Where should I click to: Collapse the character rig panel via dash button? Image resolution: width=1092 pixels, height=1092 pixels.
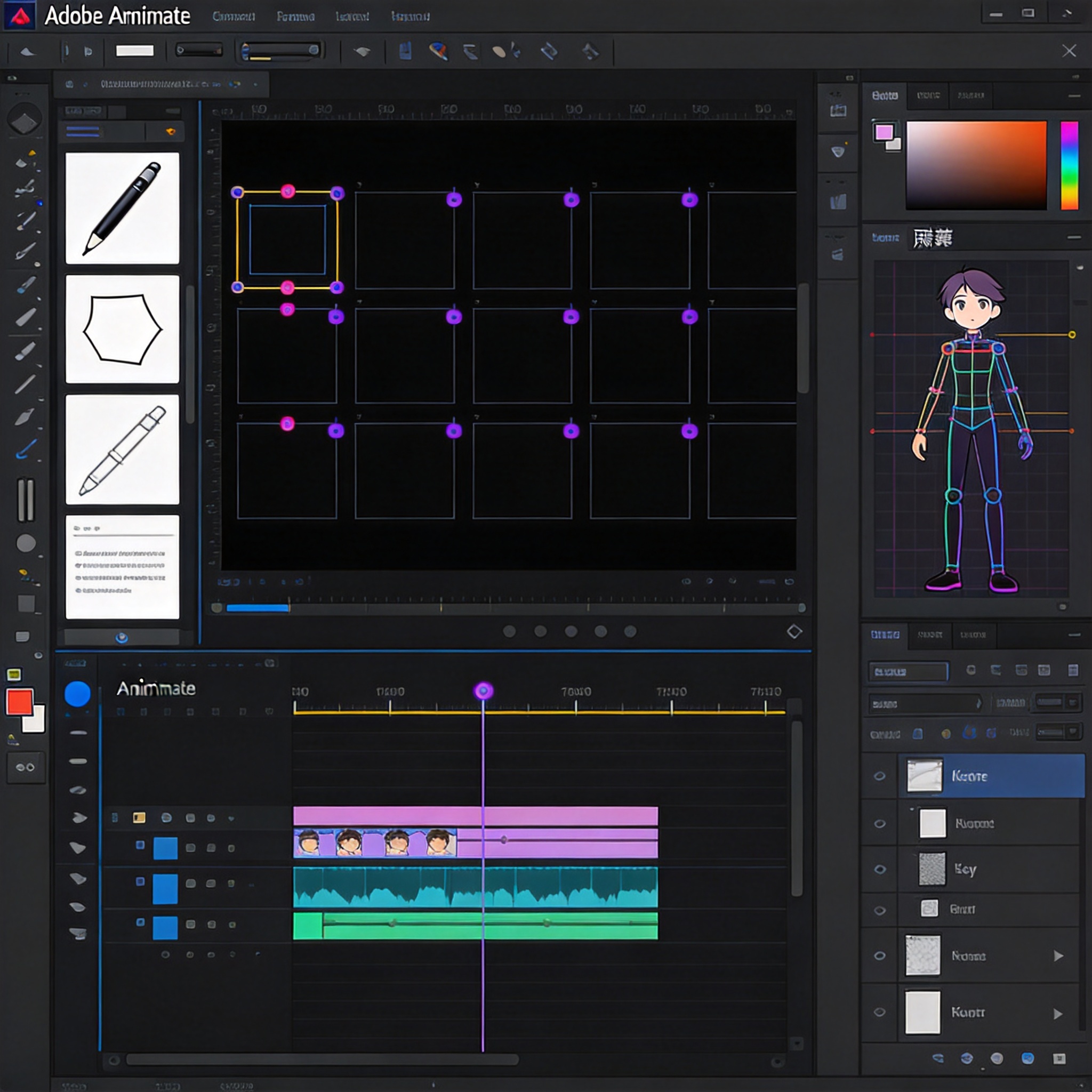coord(1074,238)
